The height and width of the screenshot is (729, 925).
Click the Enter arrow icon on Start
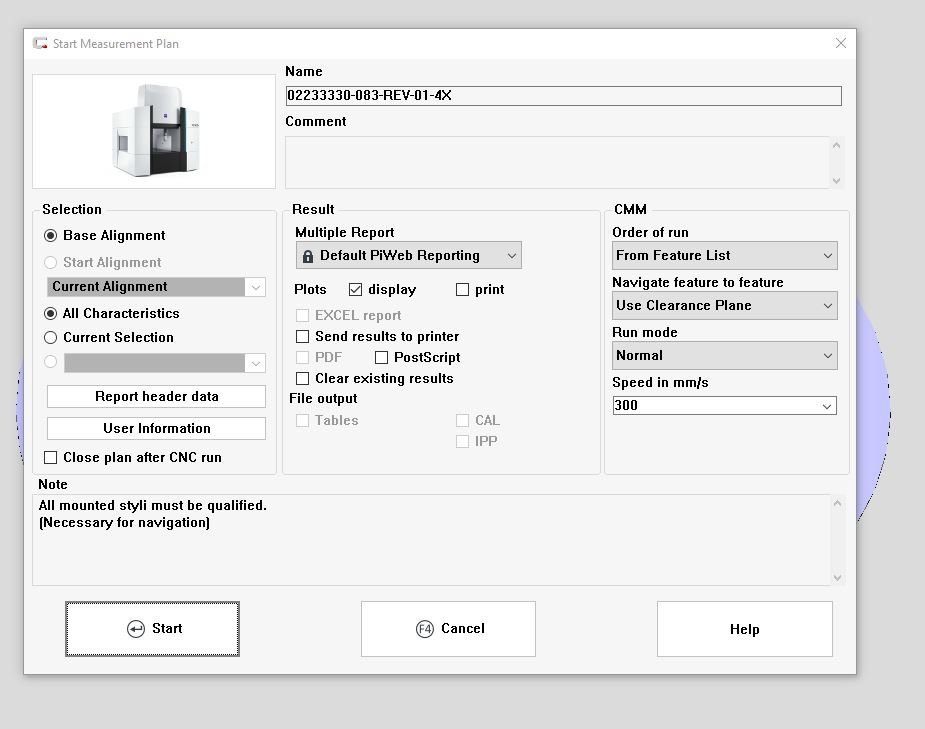pyautogui.click(x=136, y=629)
